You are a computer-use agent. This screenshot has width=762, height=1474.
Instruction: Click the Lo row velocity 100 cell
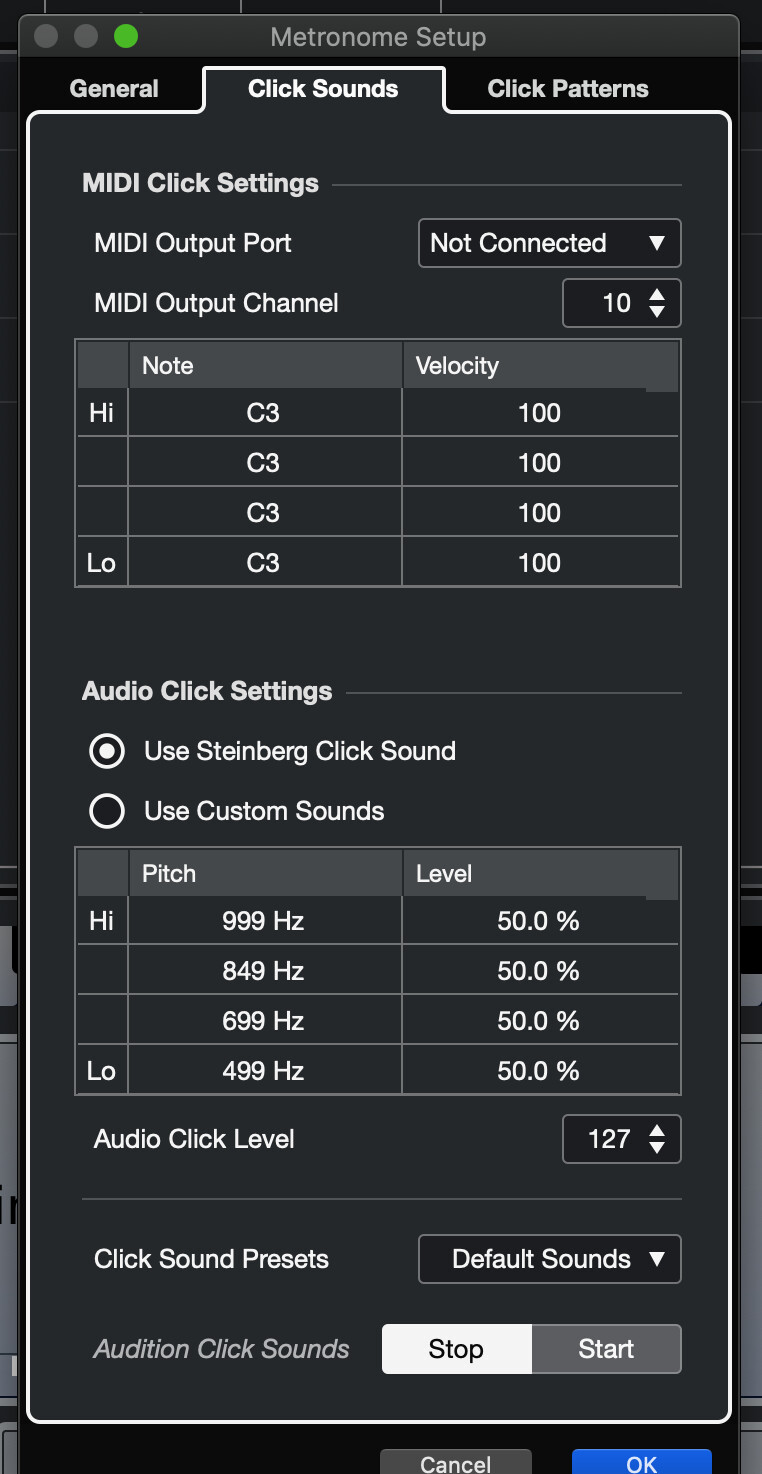(540, 563)
